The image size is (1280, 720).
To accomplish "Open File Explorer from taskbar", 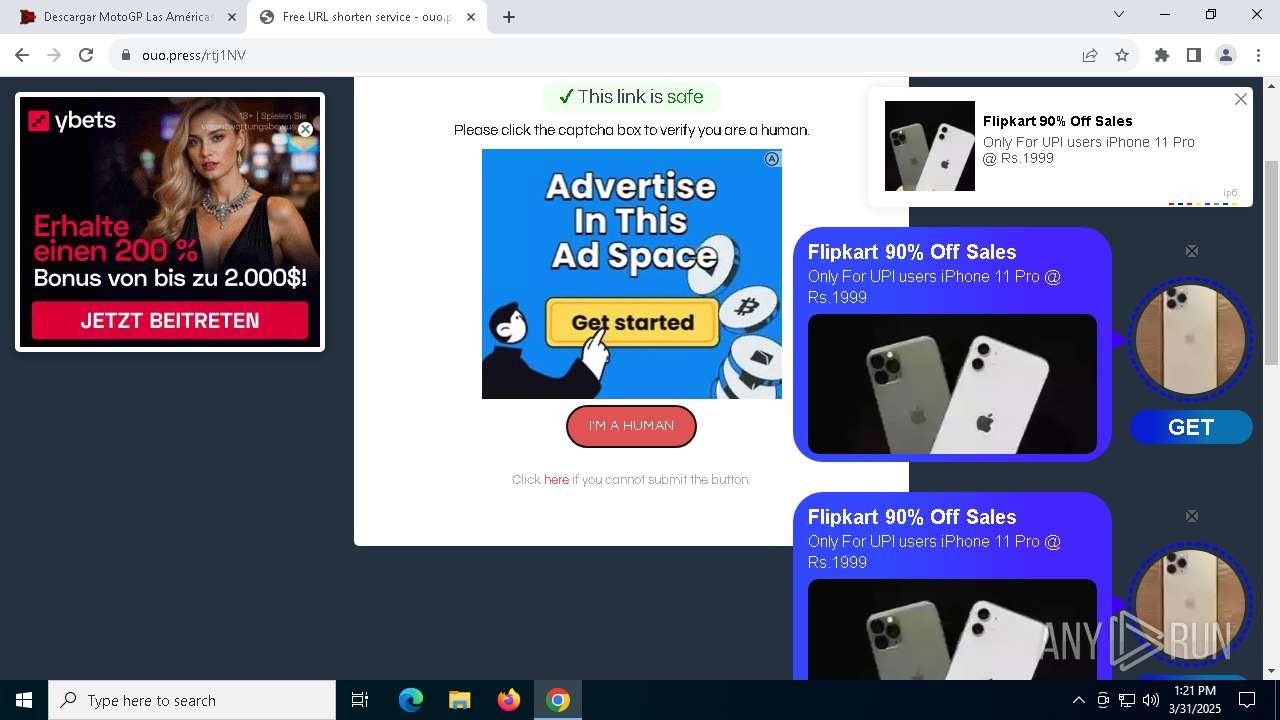I will click(x=460, y=700).
